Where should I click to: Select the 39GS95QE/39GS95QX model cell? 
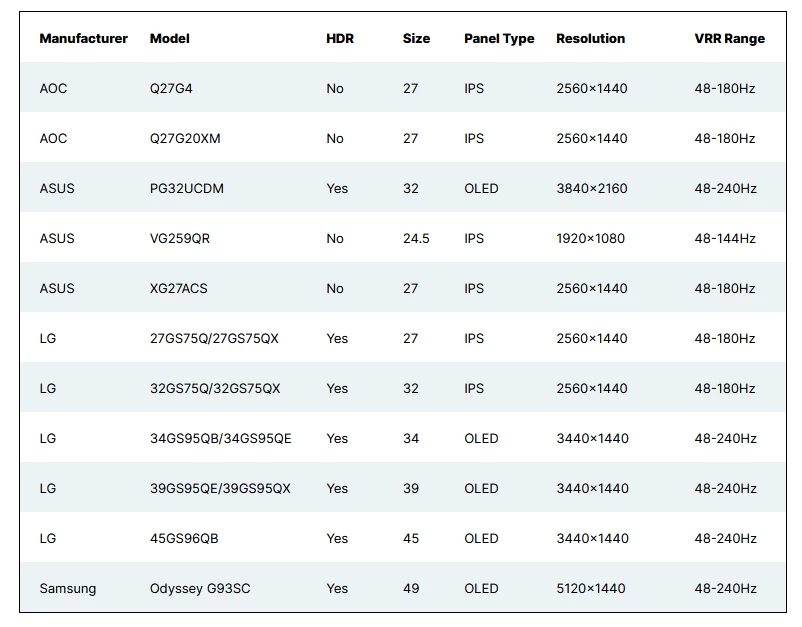click(x=220, y=489)
